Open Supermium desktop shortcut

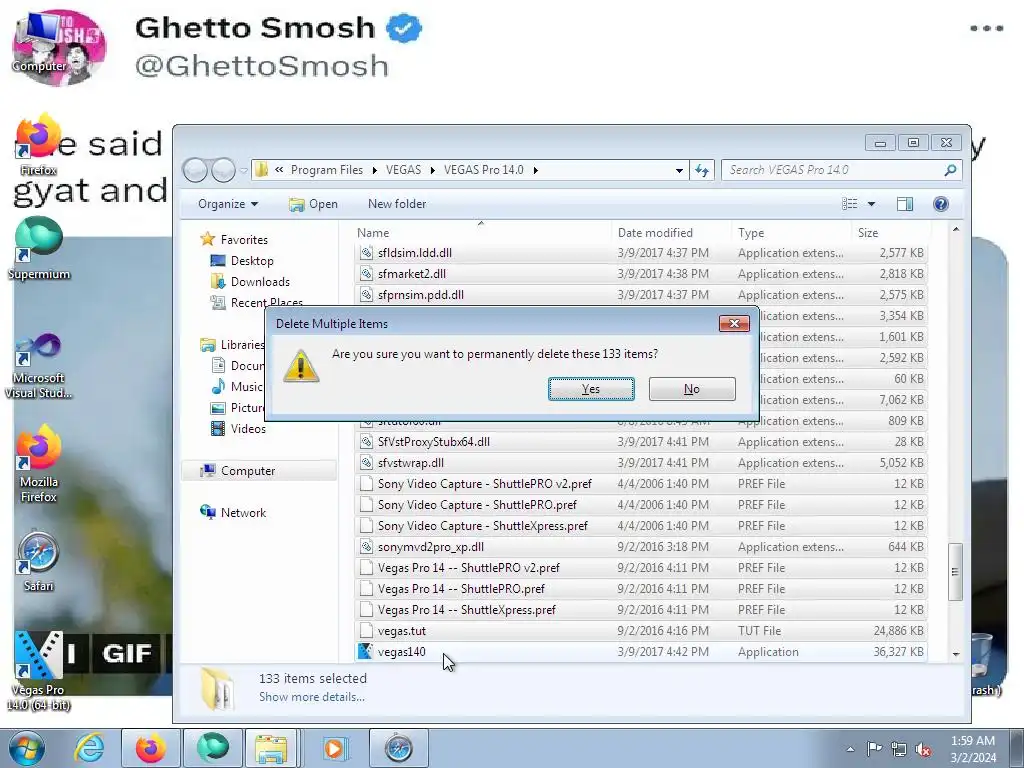click(x=39, y=249)
